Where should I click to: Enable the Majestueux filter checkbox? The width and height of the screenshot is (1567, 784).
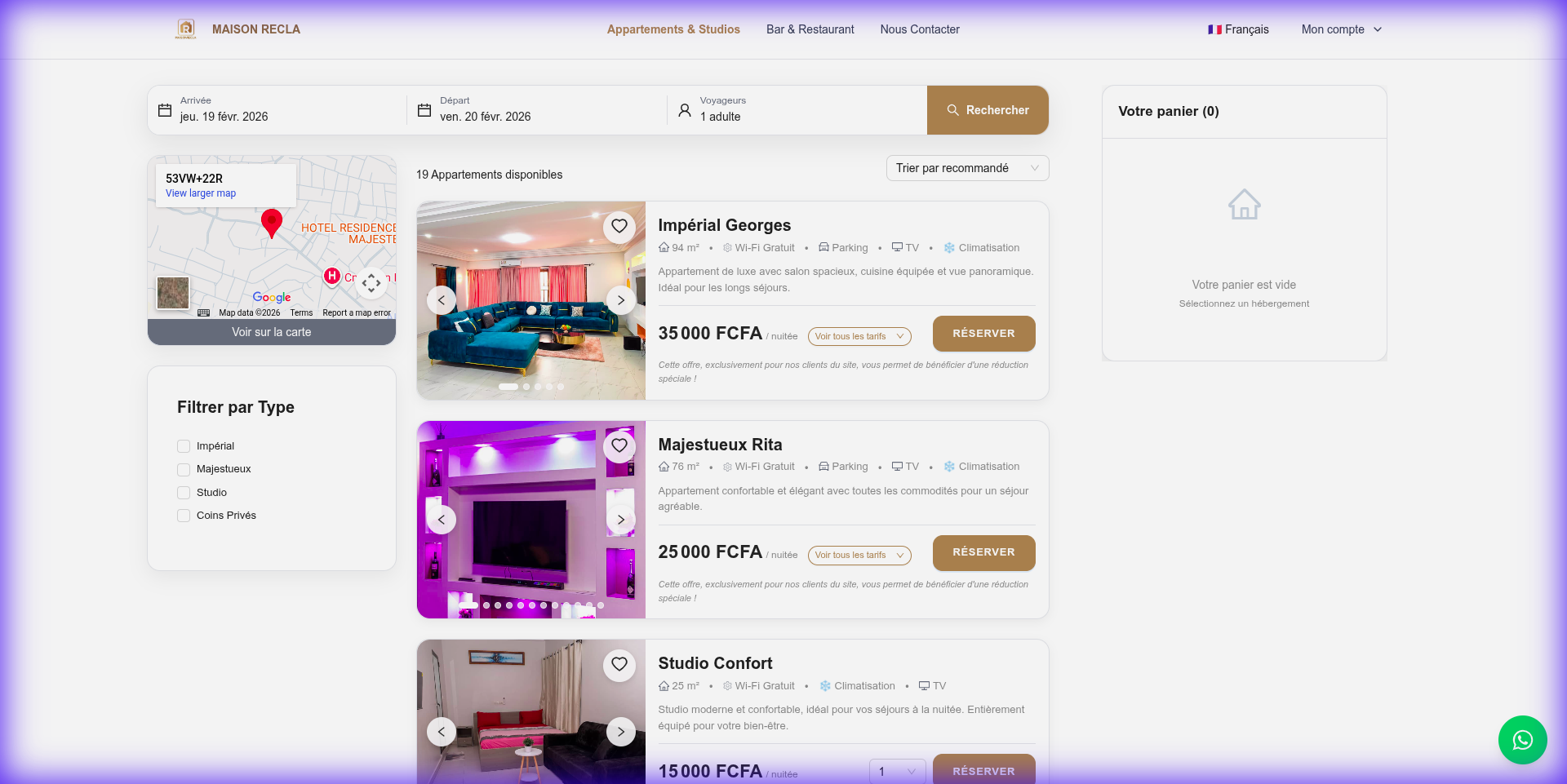pyautogui.click(x=184, y=470)
